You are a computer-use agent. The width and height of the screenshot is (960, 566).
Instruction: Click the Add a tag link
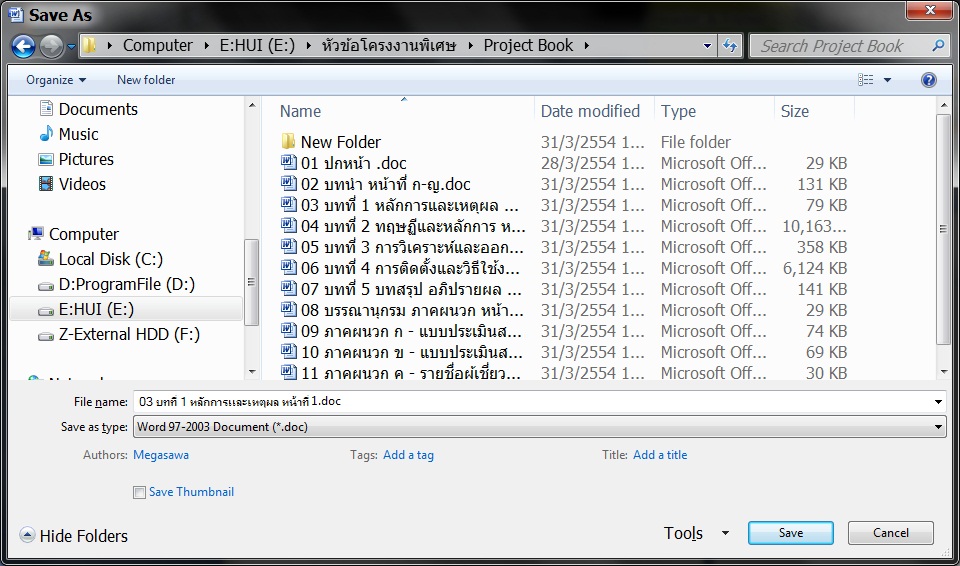(408, 455)
